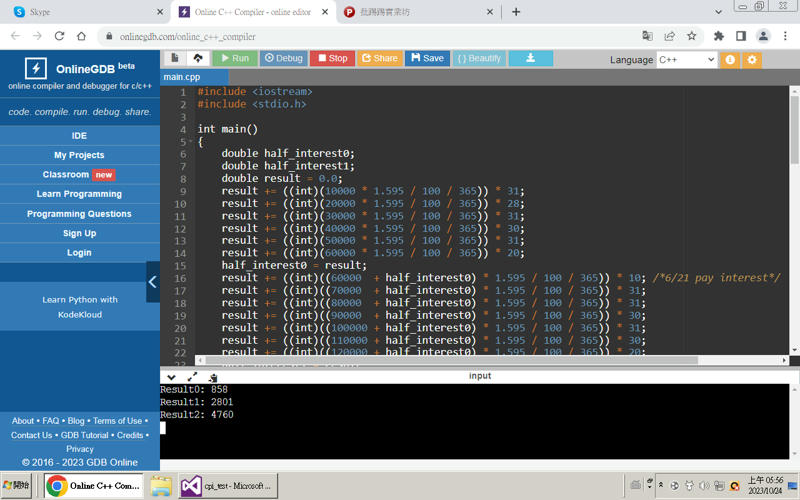
Task: Click the new file icon in editor toolbar
Action: [175, 58]
